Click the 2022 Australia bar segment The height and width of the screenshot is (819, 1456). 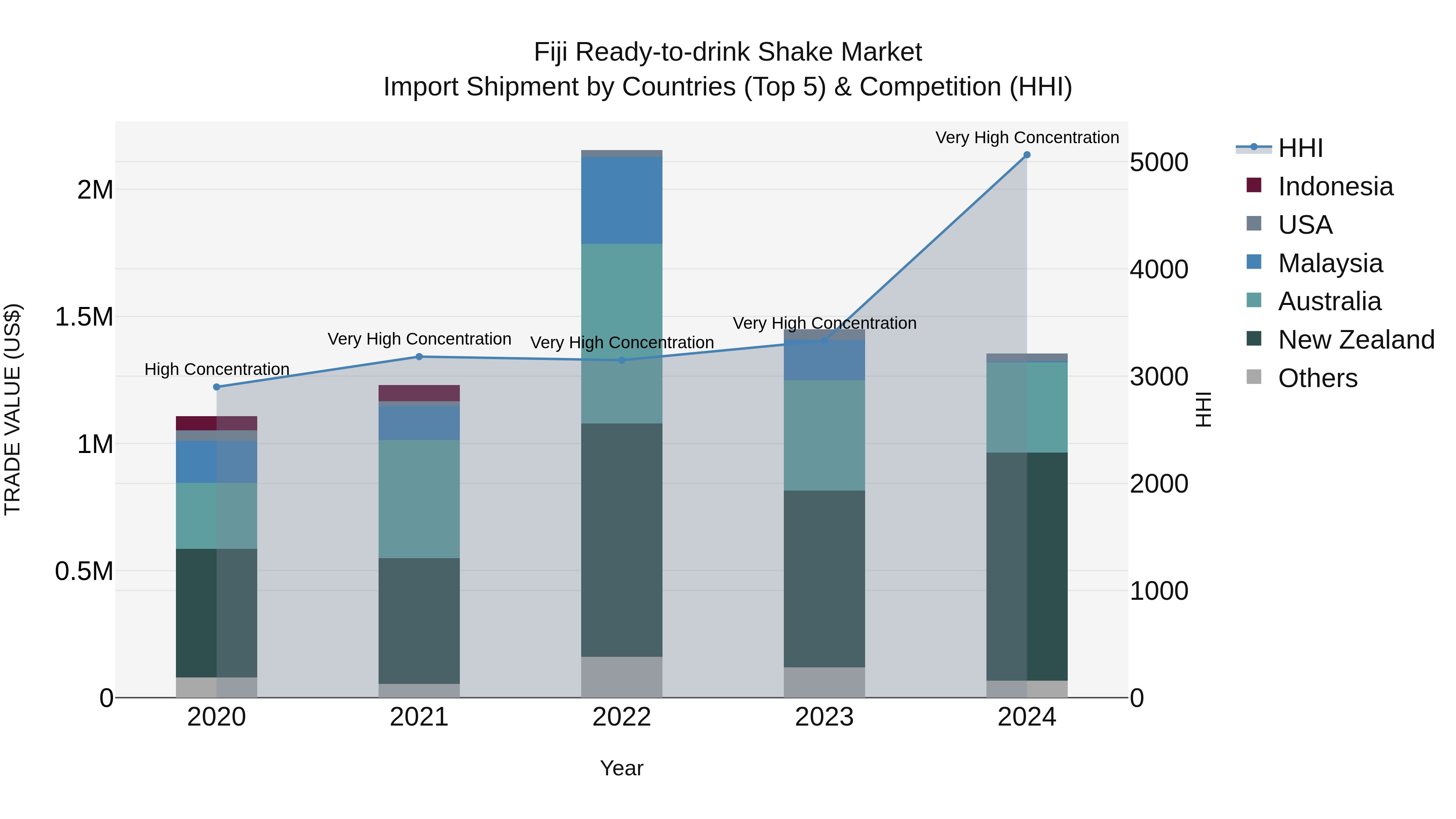622,334
